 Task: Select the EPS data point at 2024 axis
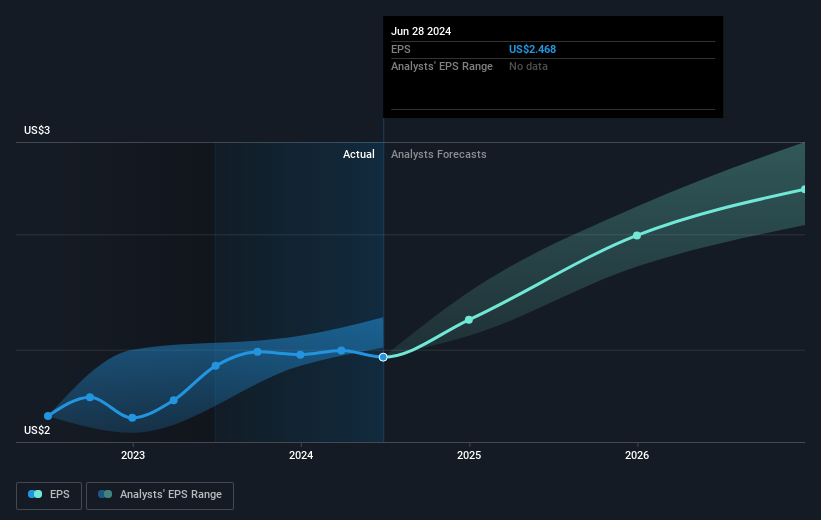[x=301, y=355]
